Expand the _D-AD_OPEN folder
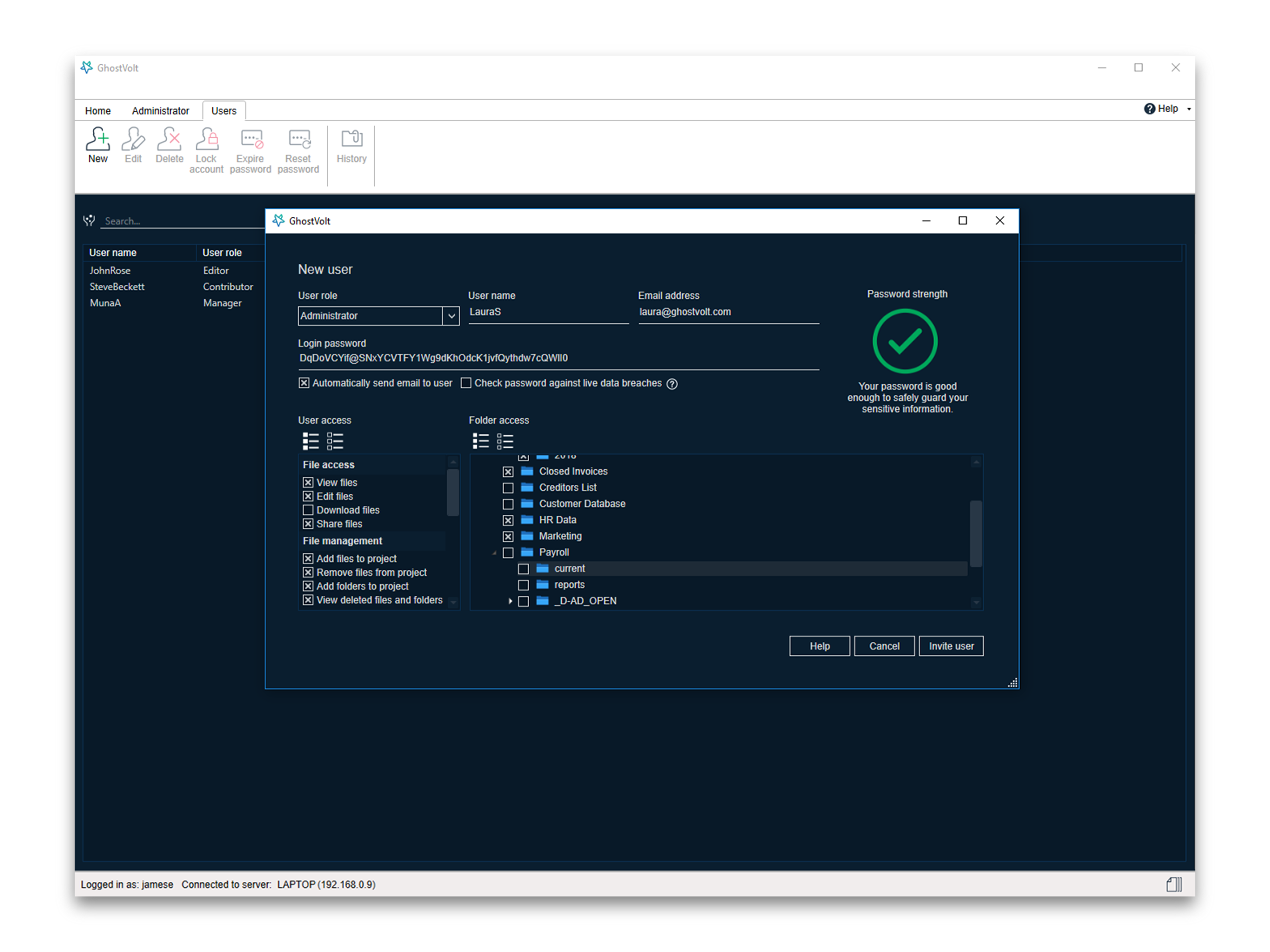The width and height of the screenshot is (1270, 952). click(510, 601)
